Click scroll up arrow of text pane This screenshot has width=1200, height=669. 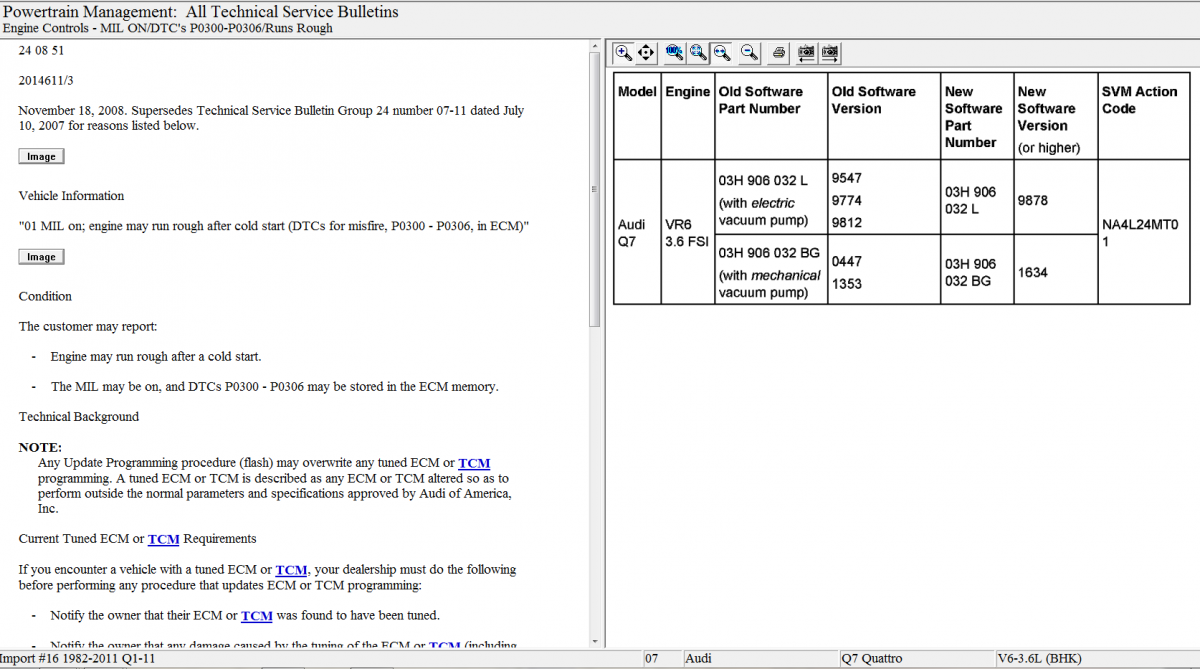tap(596, 46)
